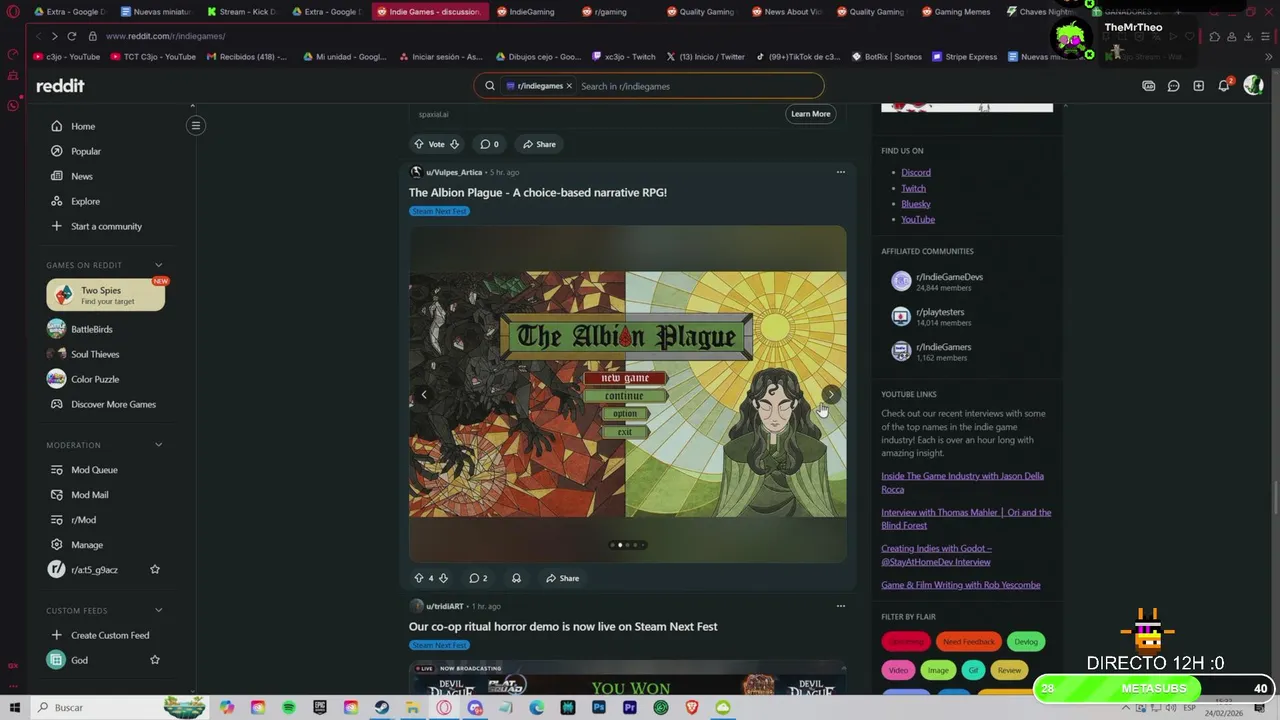
Task: Open overflow menu of The Albion Plague post
Action: [x=840, y=172]
